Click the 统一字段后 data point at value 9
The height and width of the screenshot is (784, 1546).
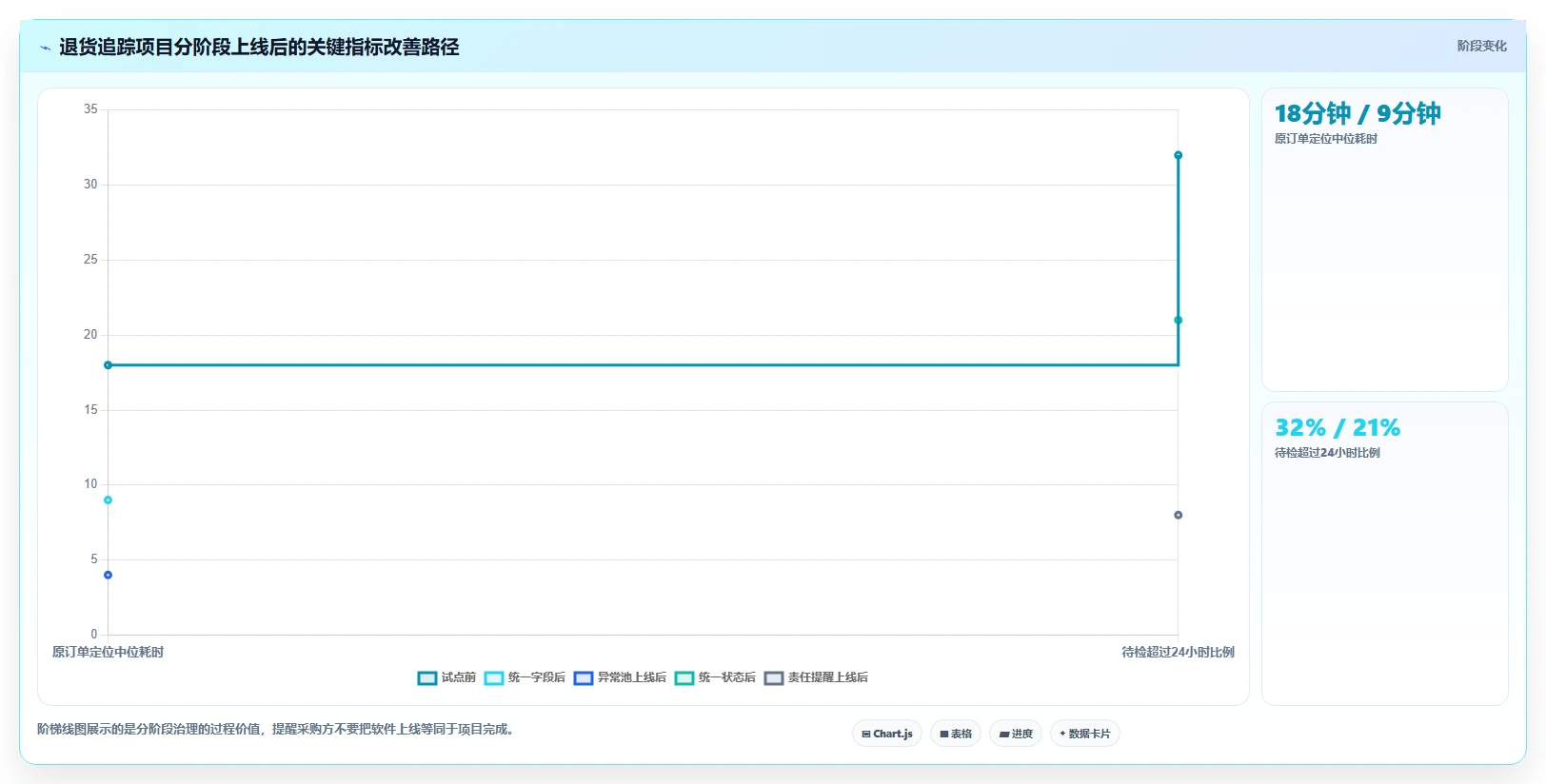coord(108,500)
